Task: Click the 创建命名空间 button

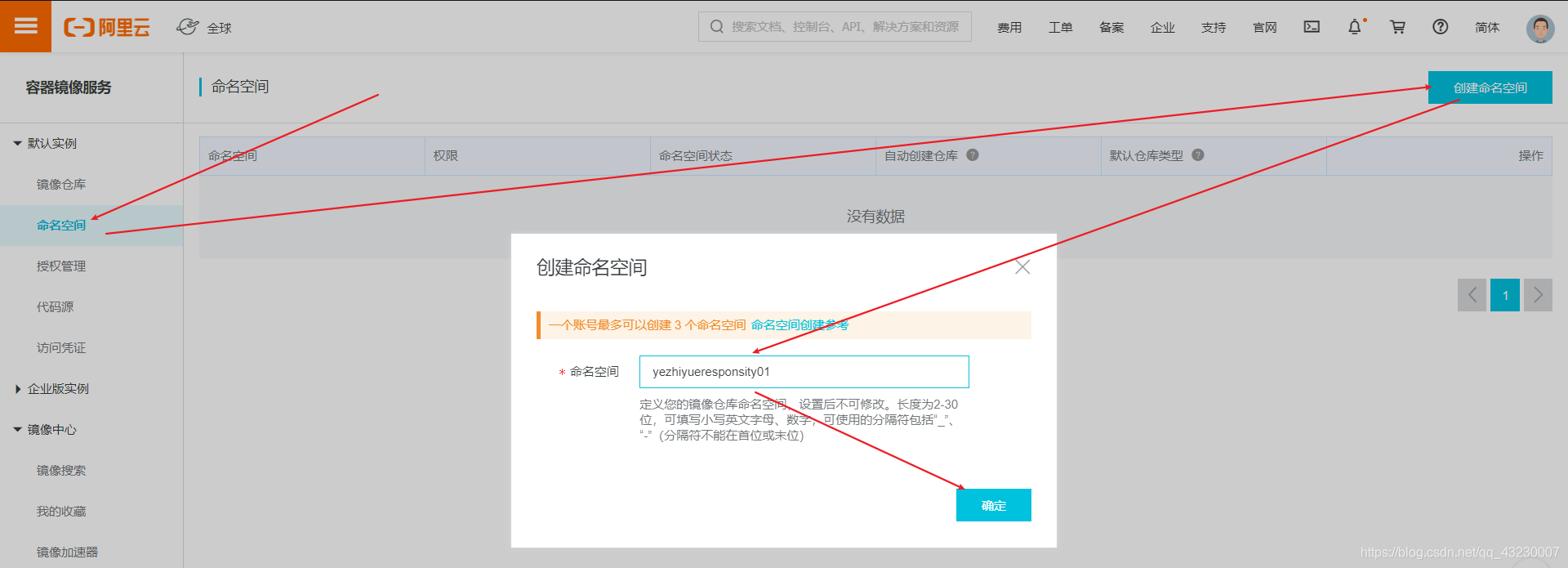Action: click(x=1490, y=87)
